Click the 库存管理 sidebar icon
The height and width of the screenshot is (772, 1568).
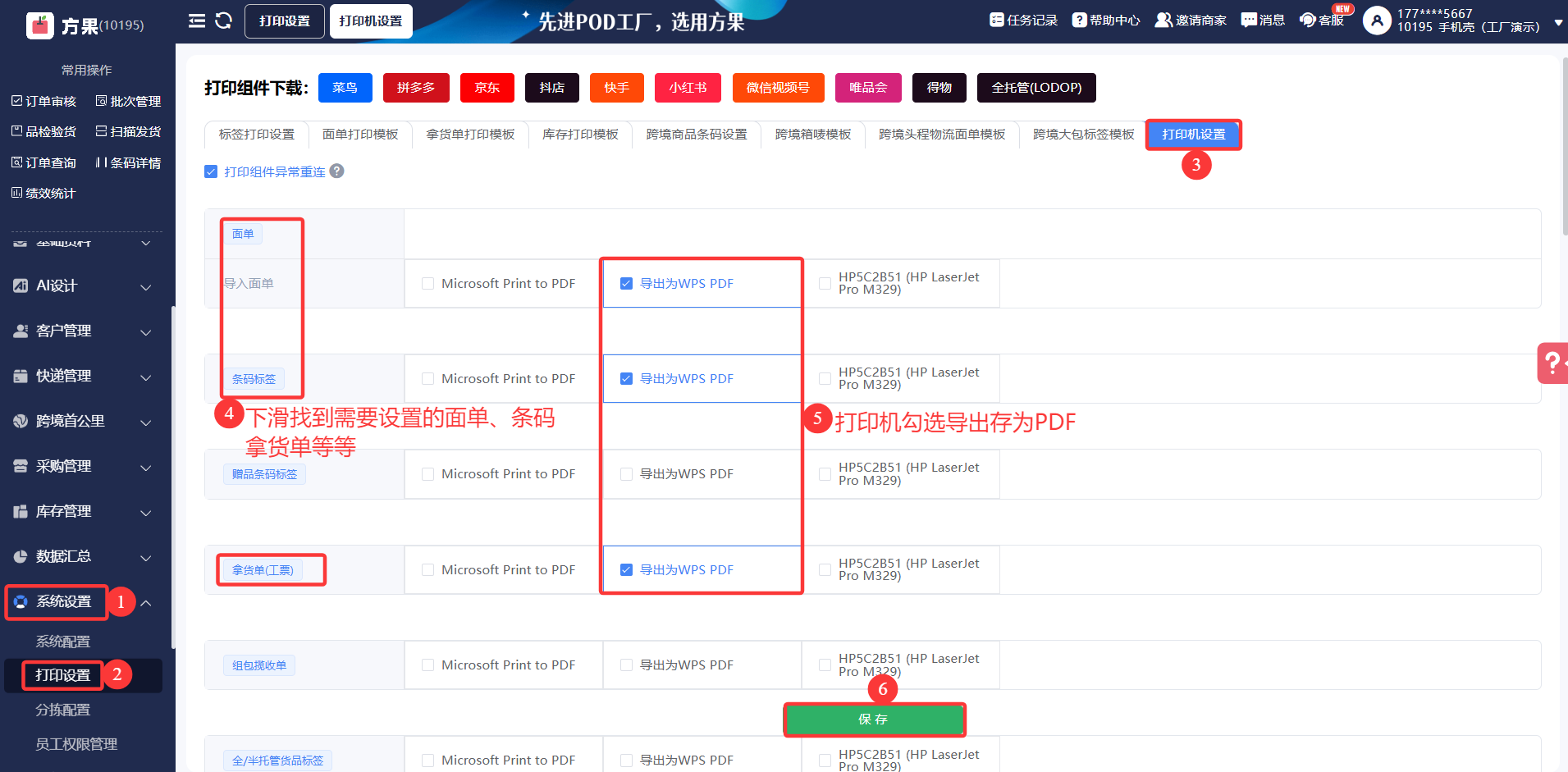pyautogui.click(x=21, y=511)
